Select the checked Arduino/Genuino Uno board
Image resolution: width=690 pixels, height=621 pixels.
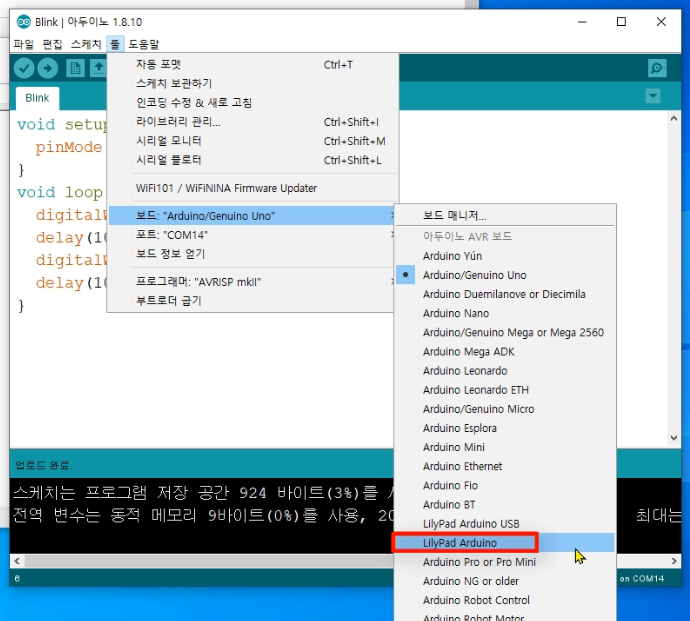click(x=505, y=275)
